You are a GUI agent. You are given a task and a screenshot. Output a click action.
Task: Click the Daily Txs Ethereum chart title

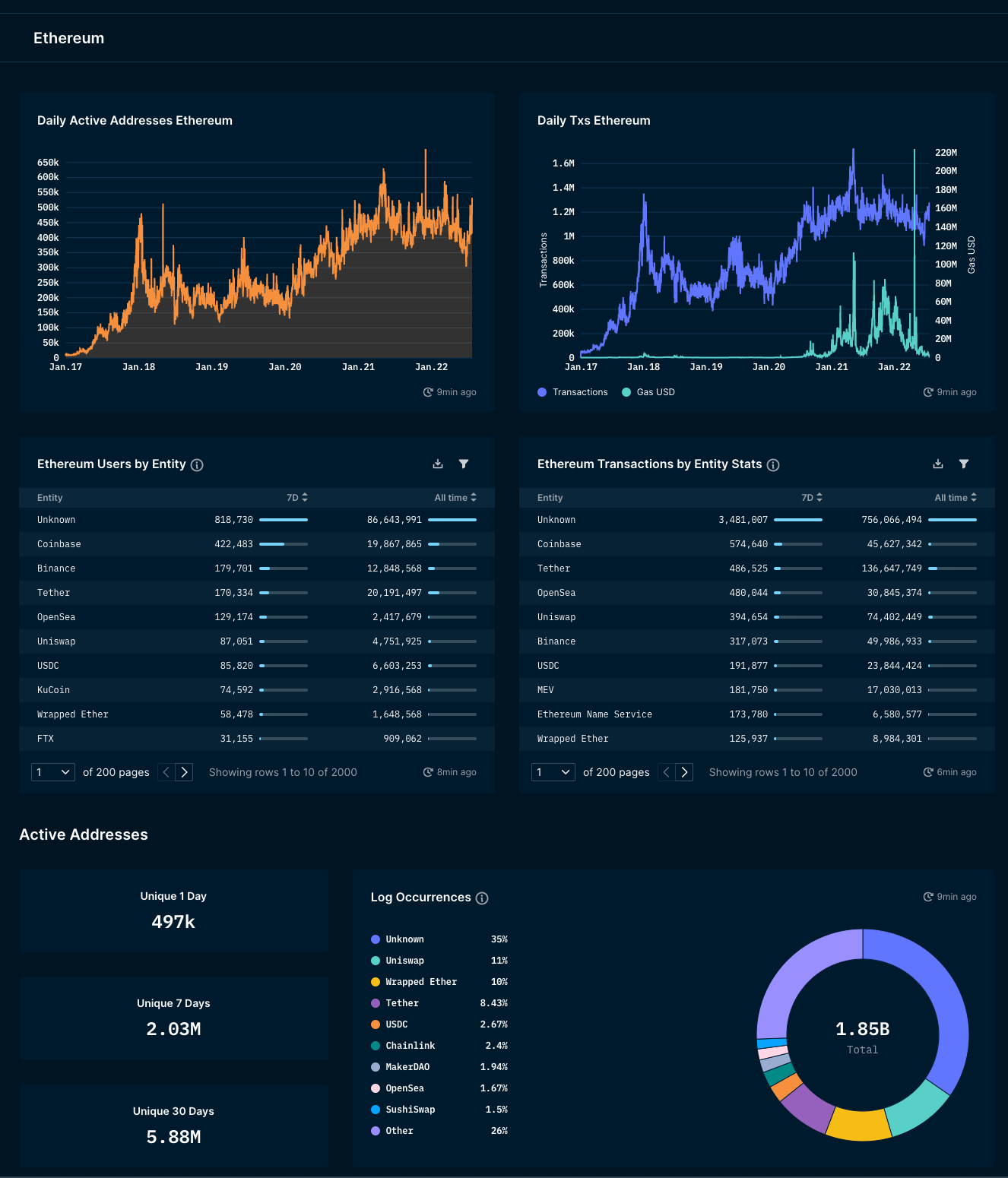tap(594, 120)
